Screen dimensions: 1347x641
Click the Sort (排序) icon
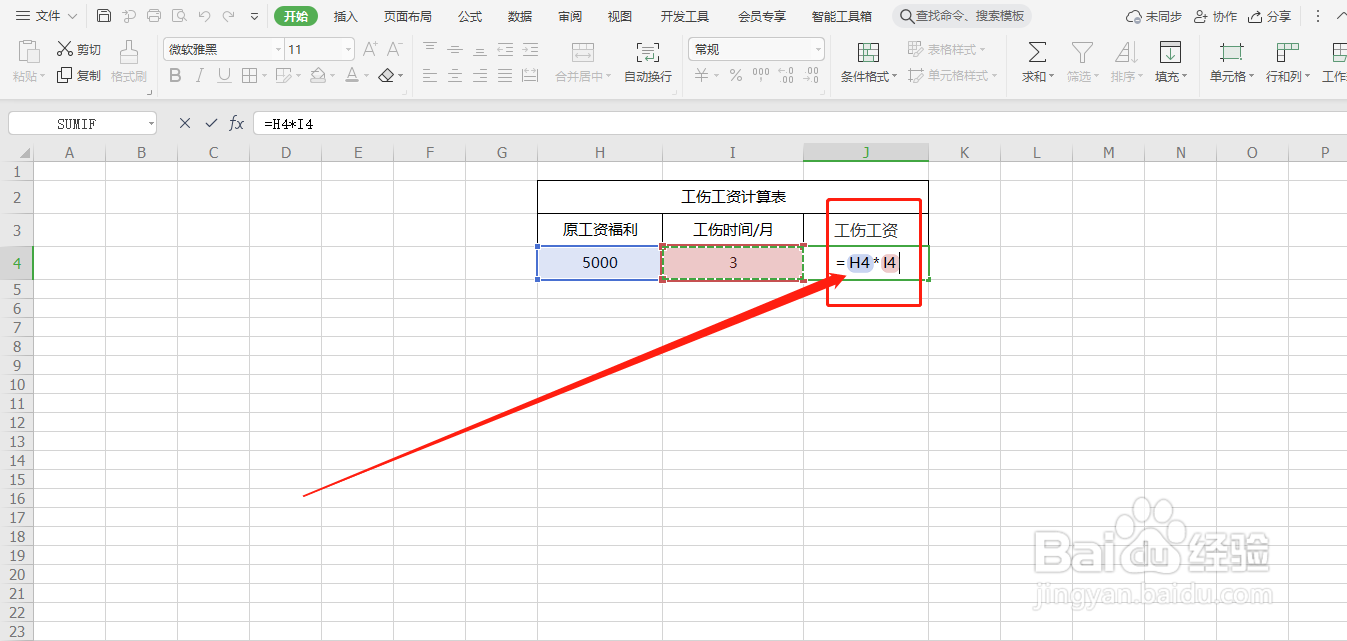[x=1126, y=52]
